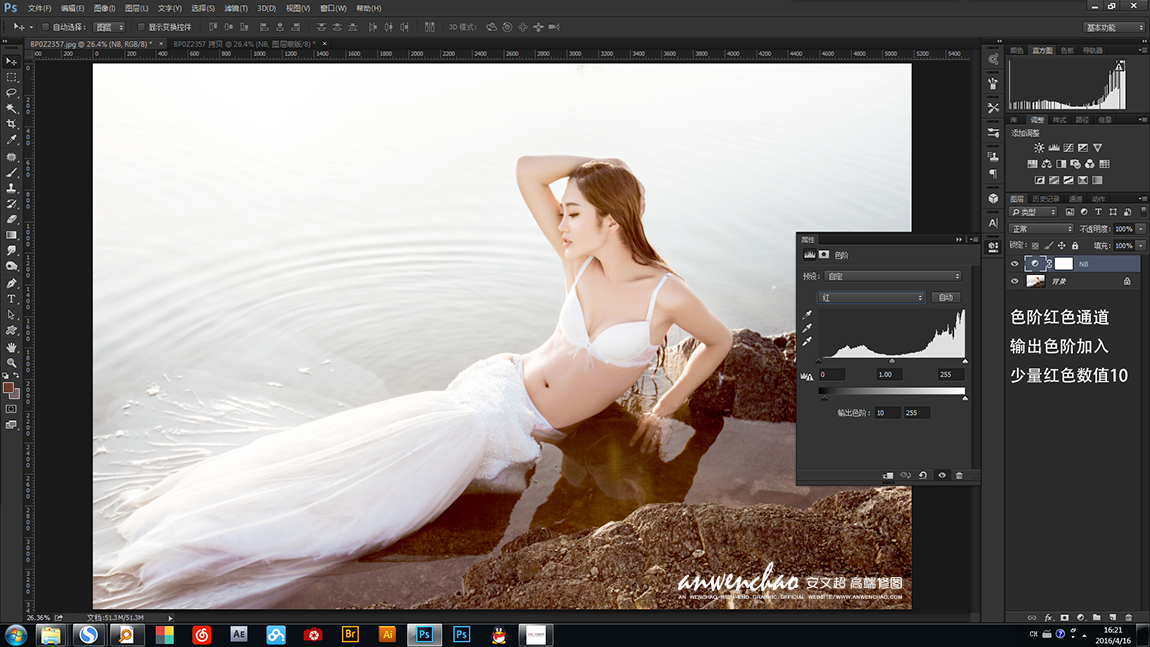
Task: Select the Lasso tool
Action: pyautogui.click(x=11, y=93)
